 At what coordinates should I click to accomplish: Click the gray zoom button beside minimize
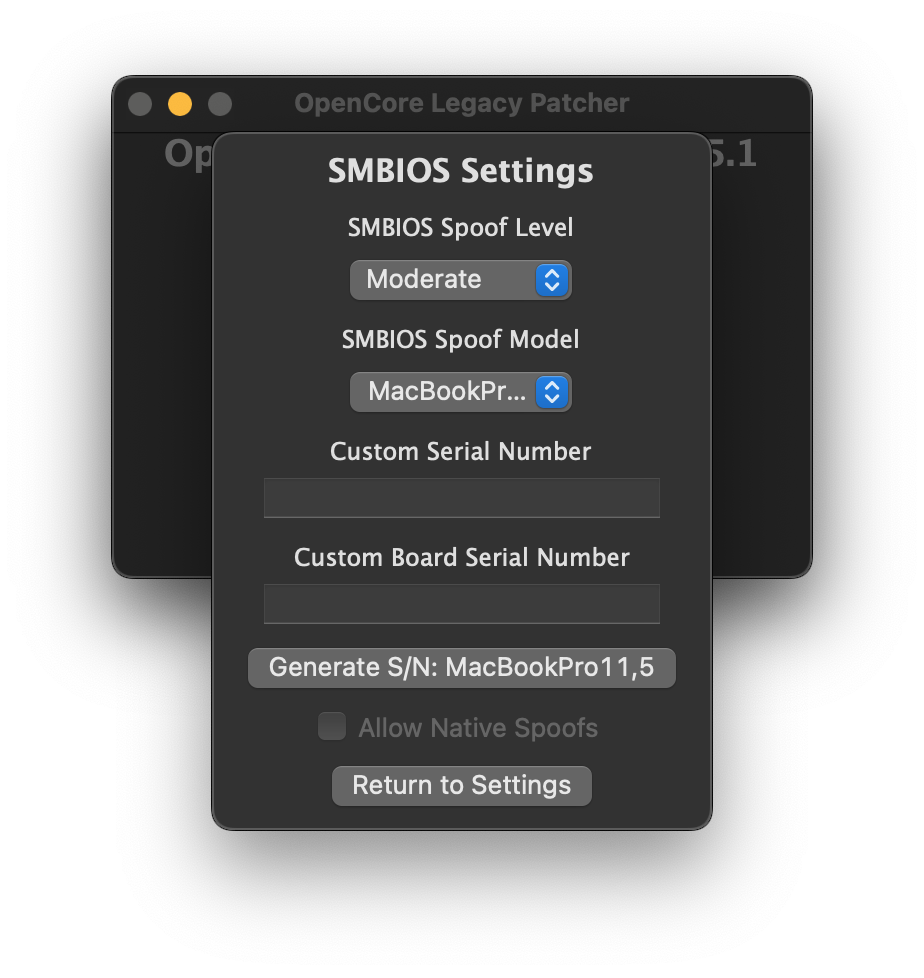220,104
